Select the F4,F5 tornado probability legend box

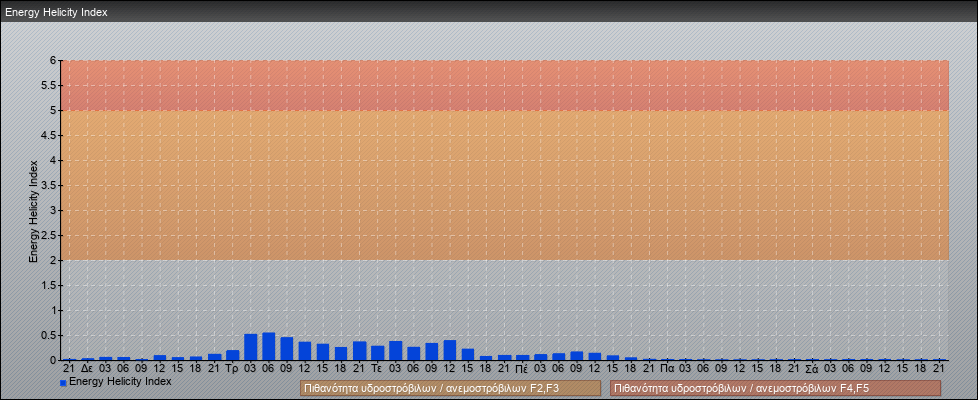coord(775,388)
